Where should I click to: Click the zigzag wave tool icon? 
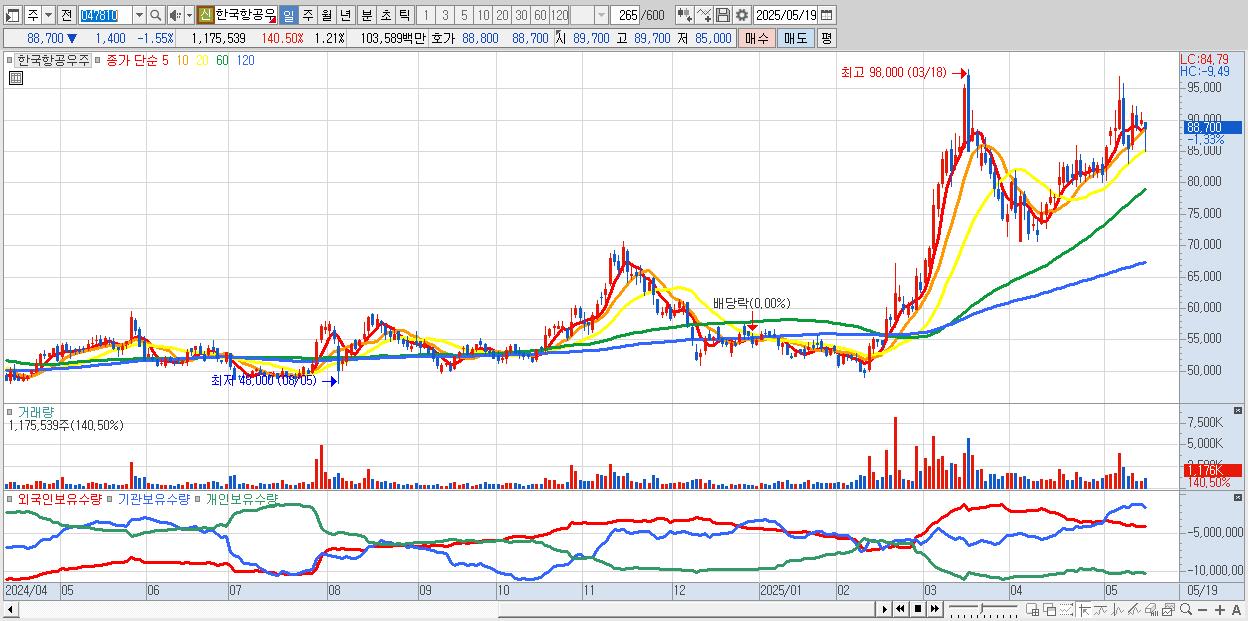pyautogui.click(x=1118, y=609)
